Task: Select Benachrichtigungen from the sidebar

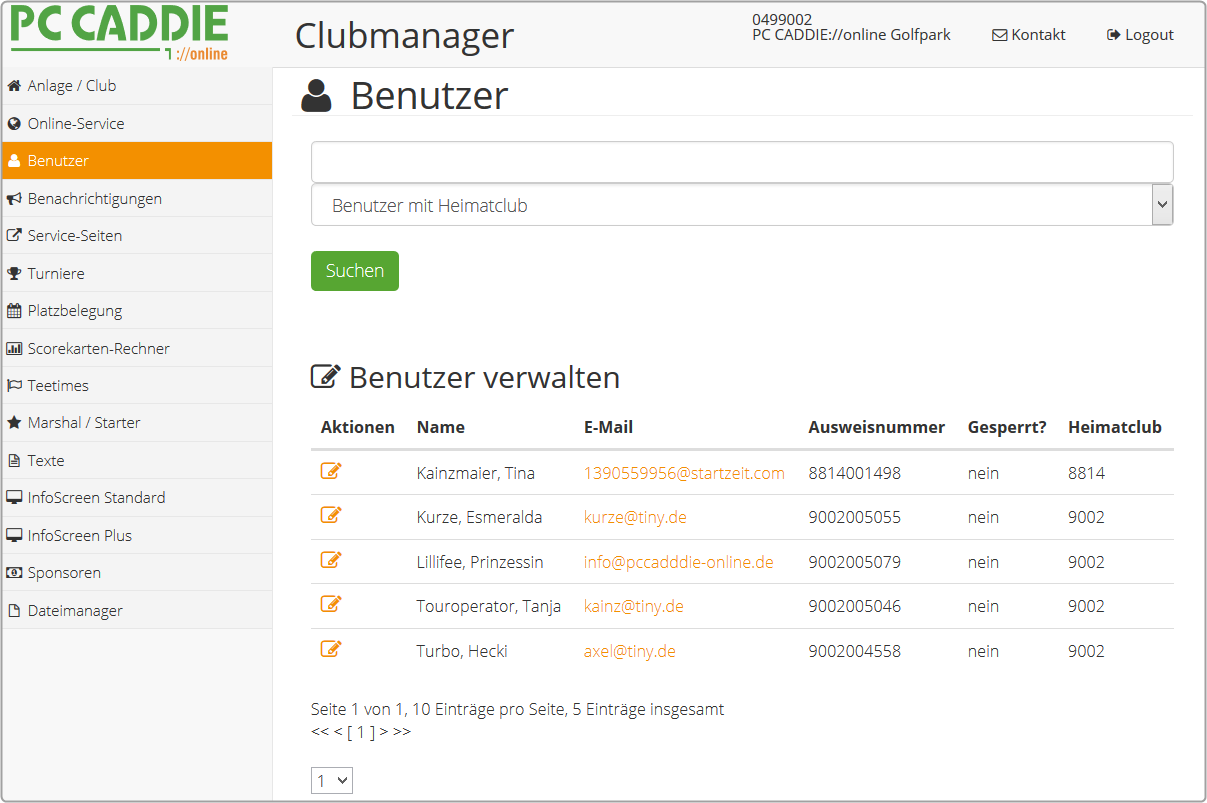Action: [x=94, y=199]
